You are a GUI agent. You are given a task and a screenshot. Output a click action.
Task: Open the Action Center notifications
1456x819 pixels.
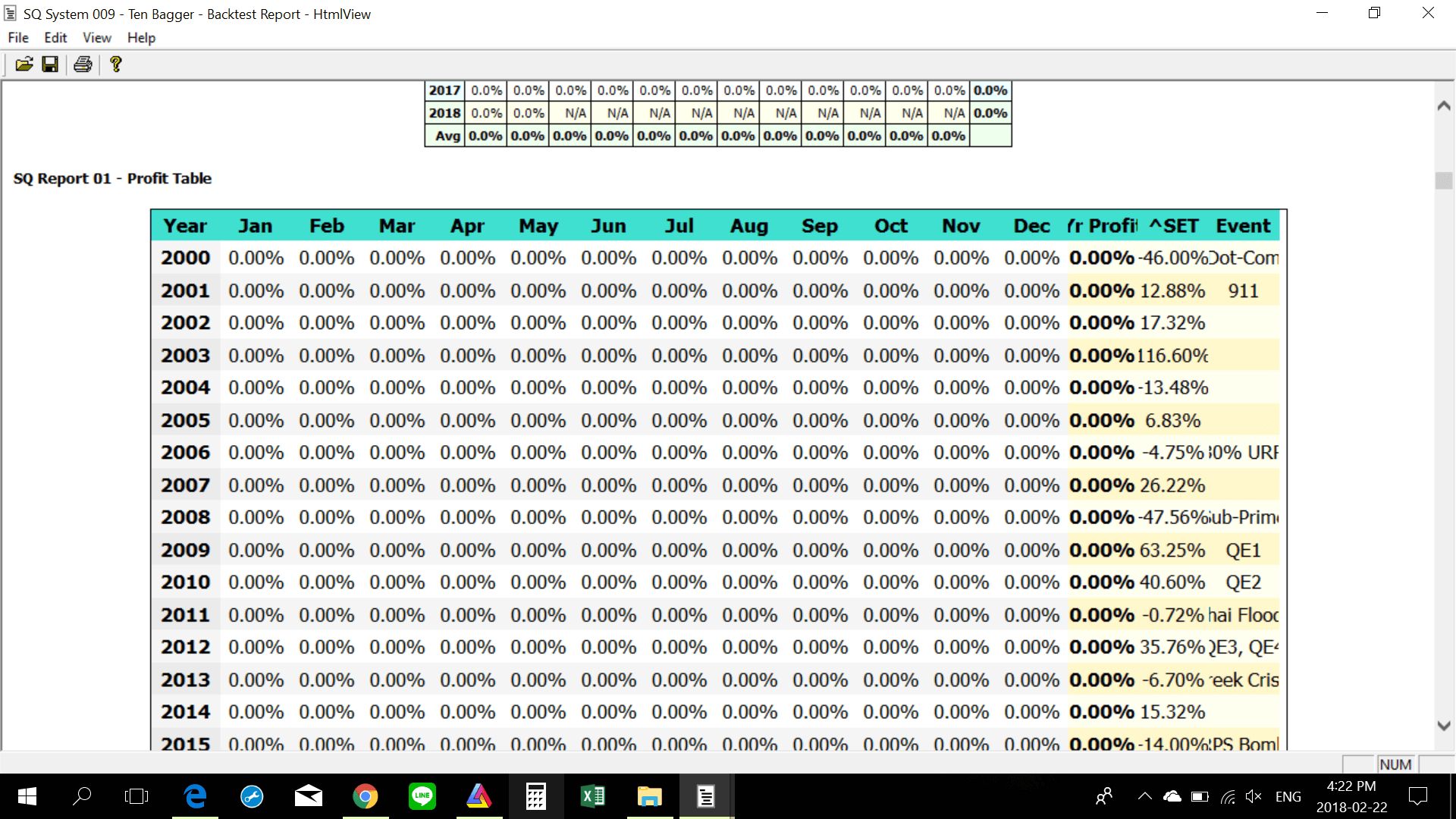tap(1417, 796)
